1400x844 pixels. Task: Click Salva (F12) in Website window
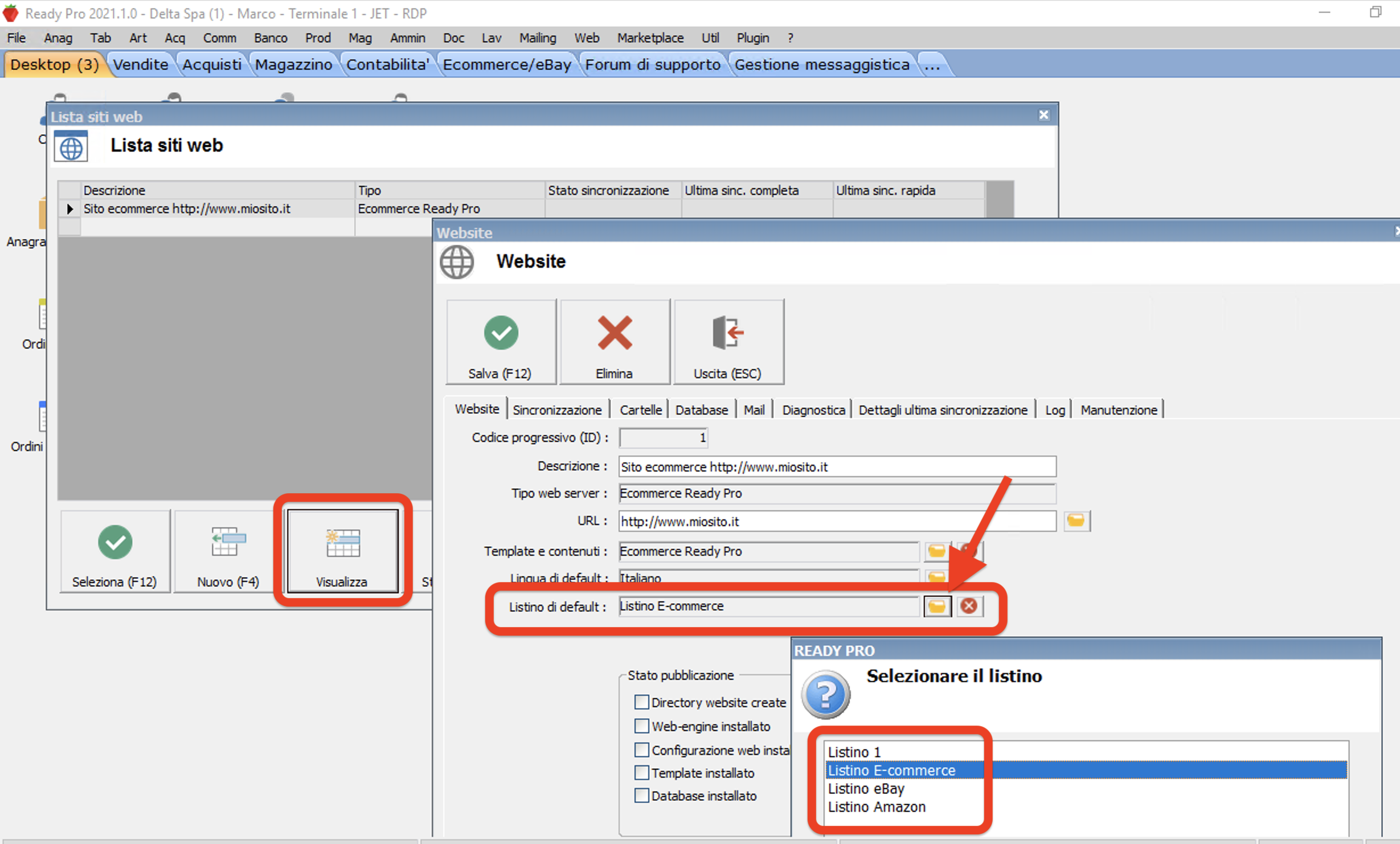coord(501,342)
